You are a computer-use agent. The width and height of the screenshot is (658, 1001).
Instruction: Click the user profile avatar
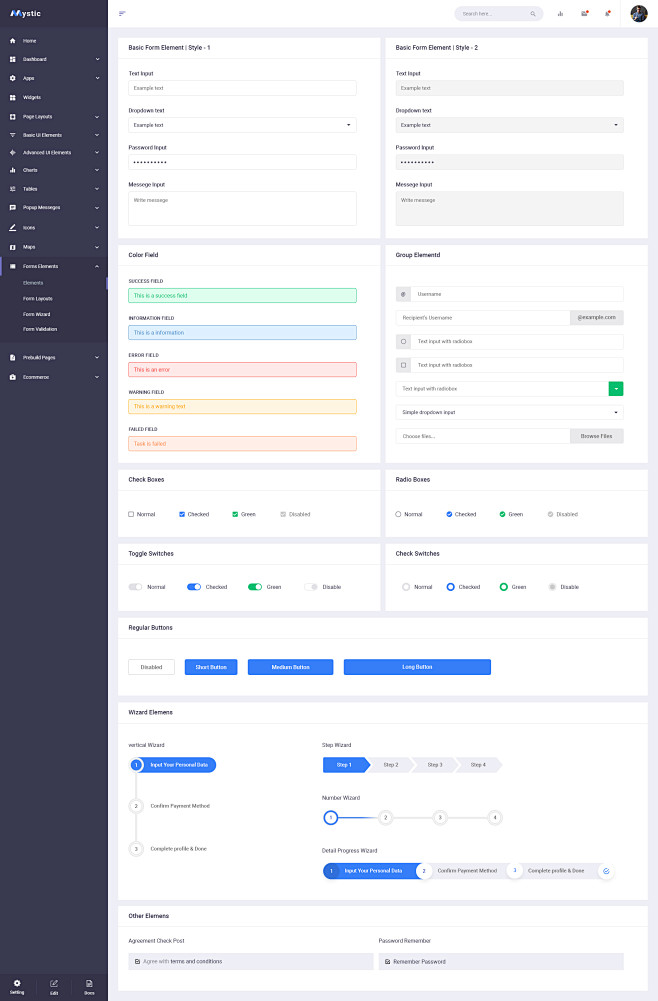[639, 14]
